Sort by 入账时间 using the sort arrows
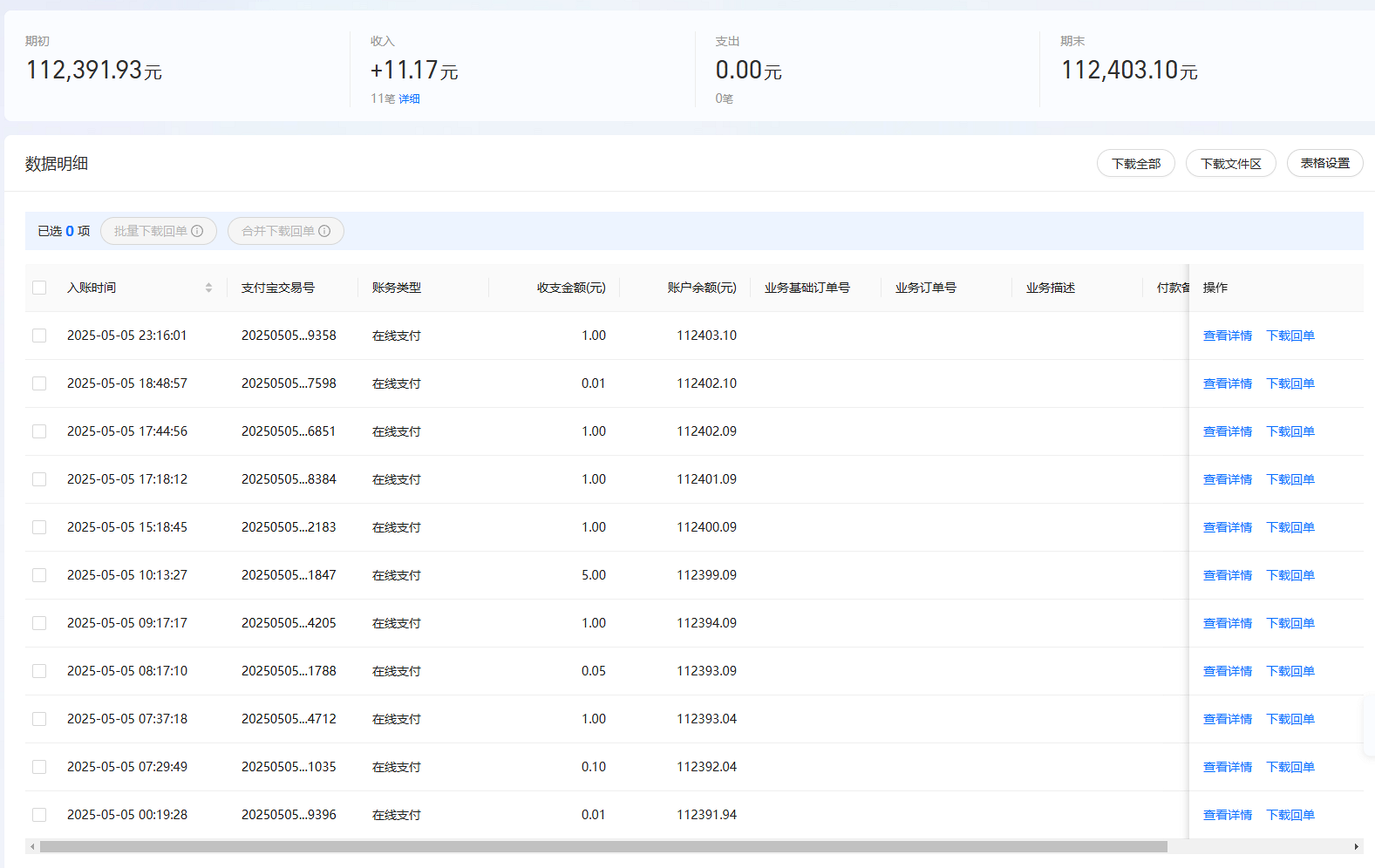1375x868 pixels. [208, 288]
